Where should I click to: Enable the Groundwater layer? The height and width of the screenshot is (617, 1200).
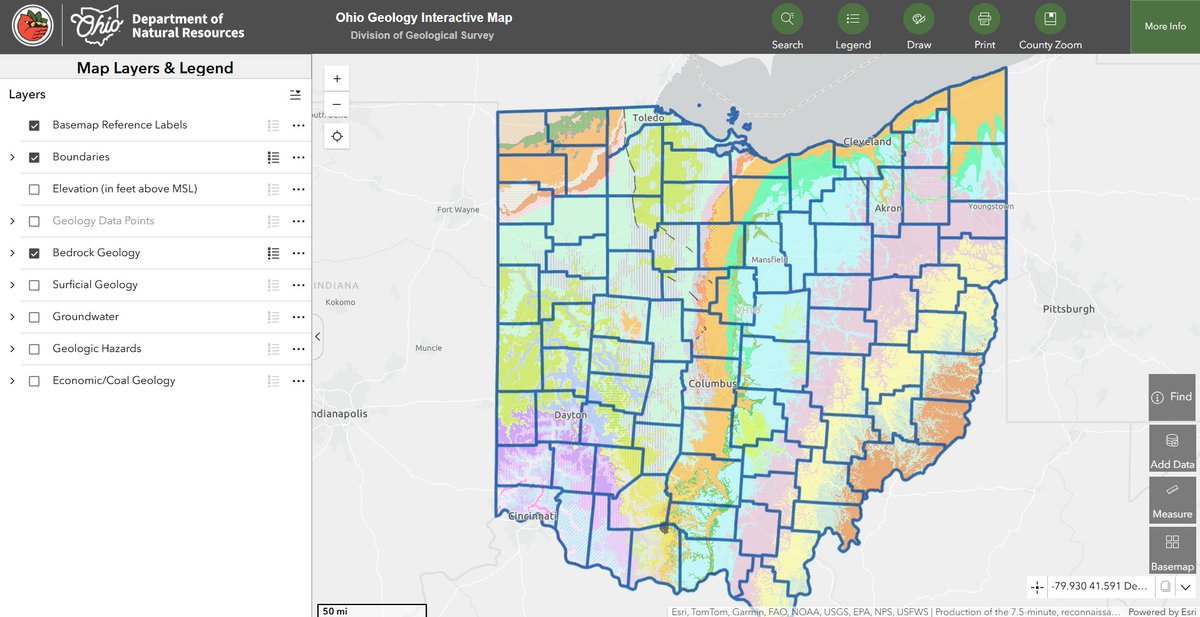(34, 317)
